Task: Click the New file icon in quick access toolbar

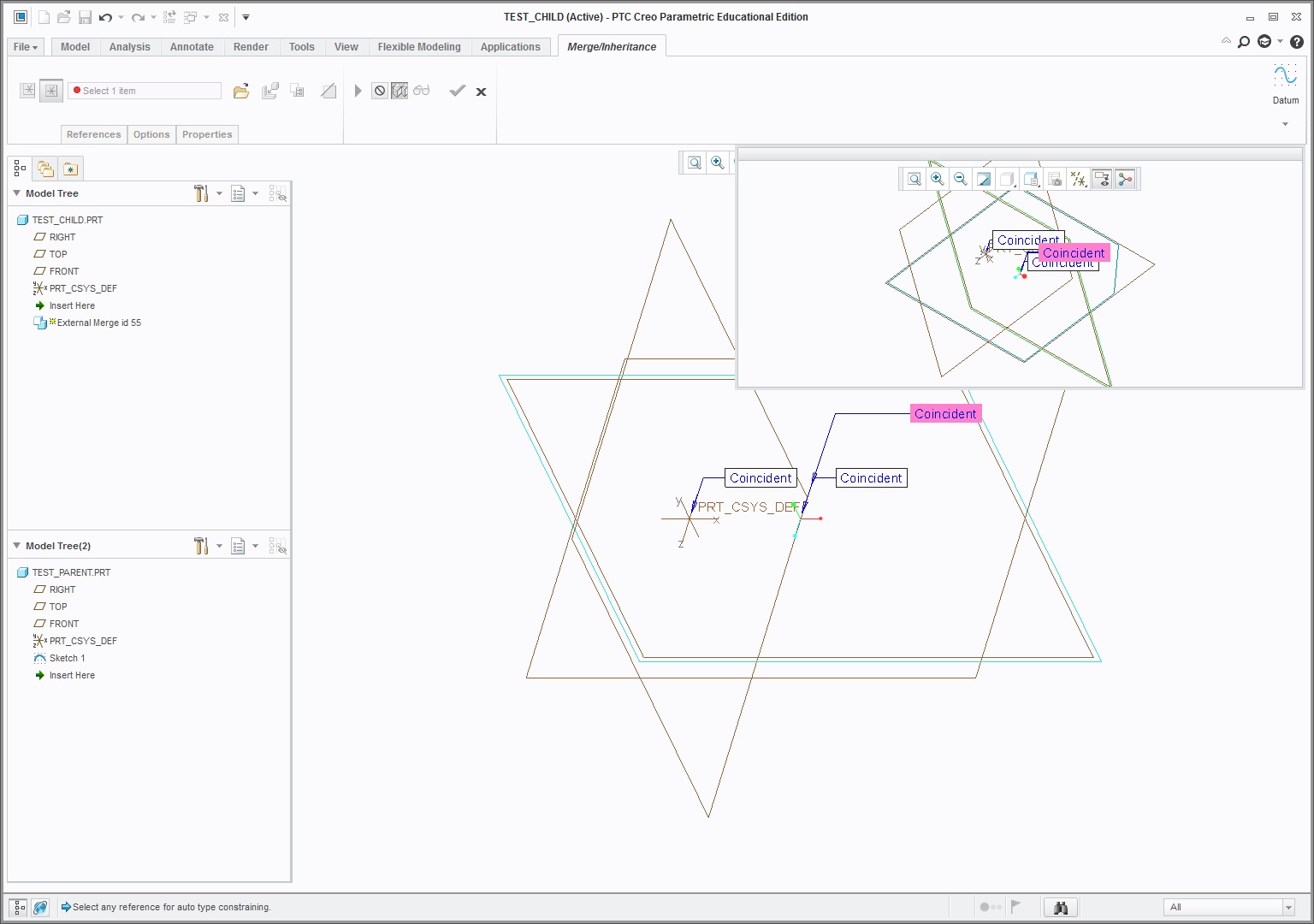Action: [44, 17]
